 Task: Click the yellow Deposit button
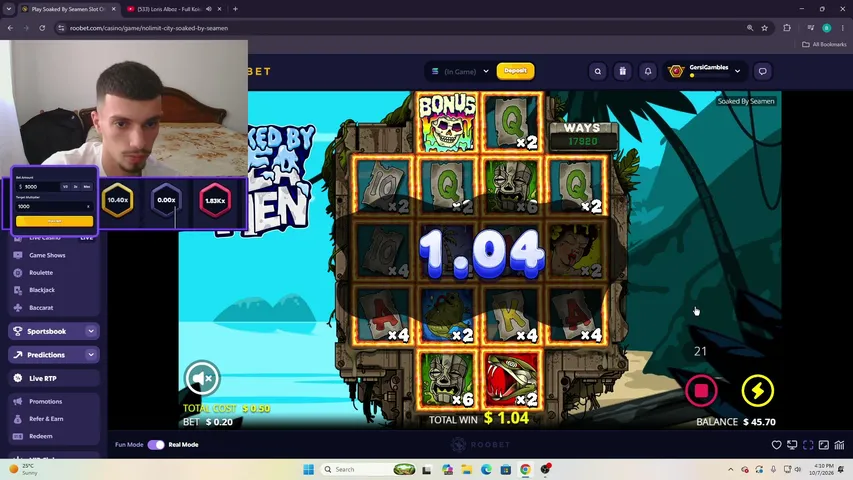coord(515,71)
